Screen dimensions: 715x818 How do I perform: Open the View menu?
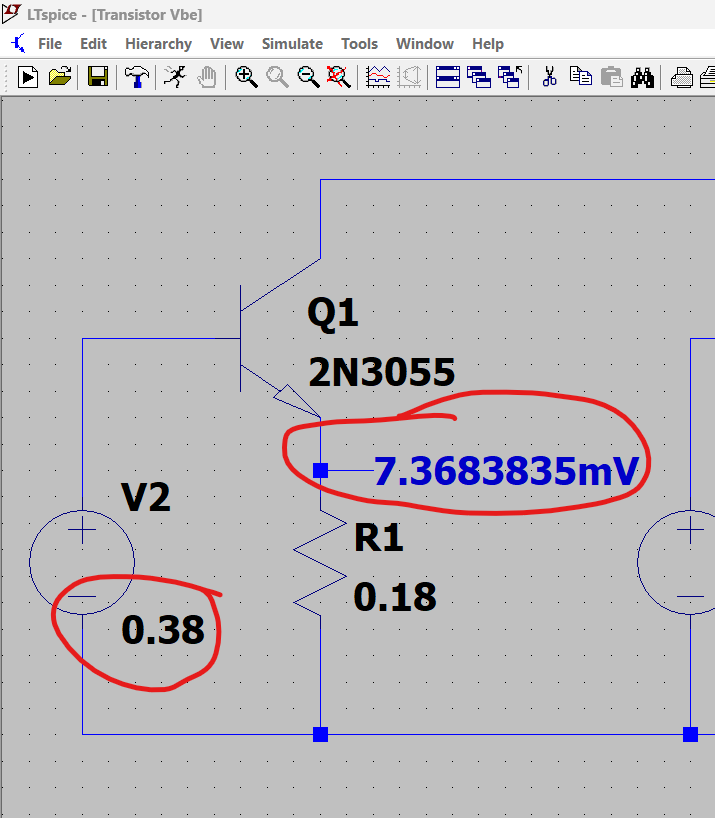tap(227, 44)
